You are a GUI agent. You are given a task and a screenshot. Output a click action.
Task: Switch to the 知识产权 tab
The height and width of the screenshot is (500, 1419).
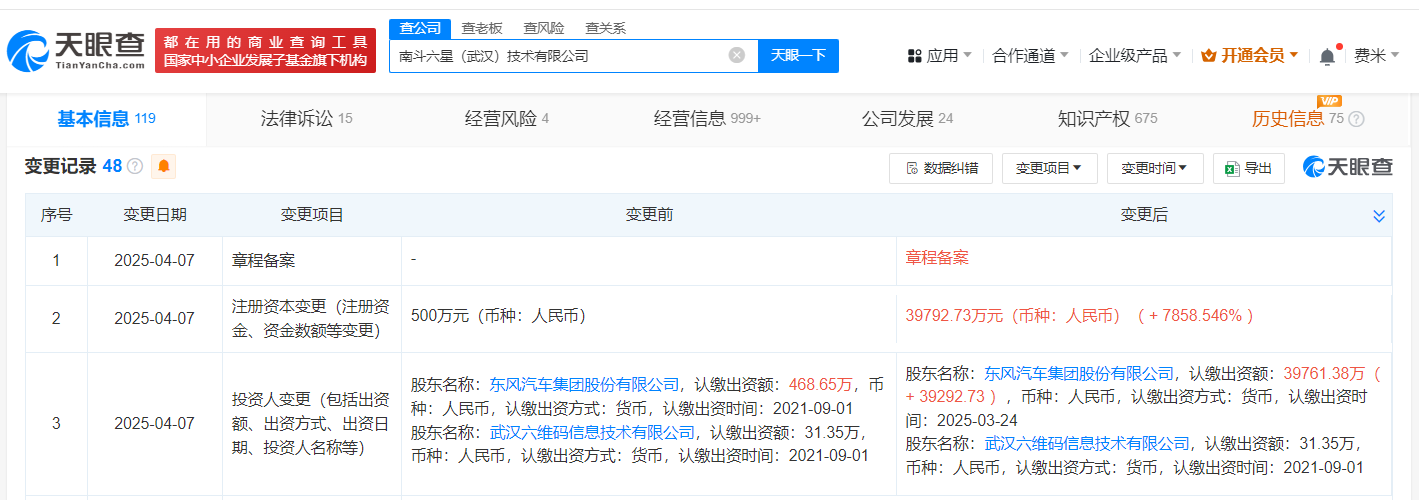[x=1108, y=119]
